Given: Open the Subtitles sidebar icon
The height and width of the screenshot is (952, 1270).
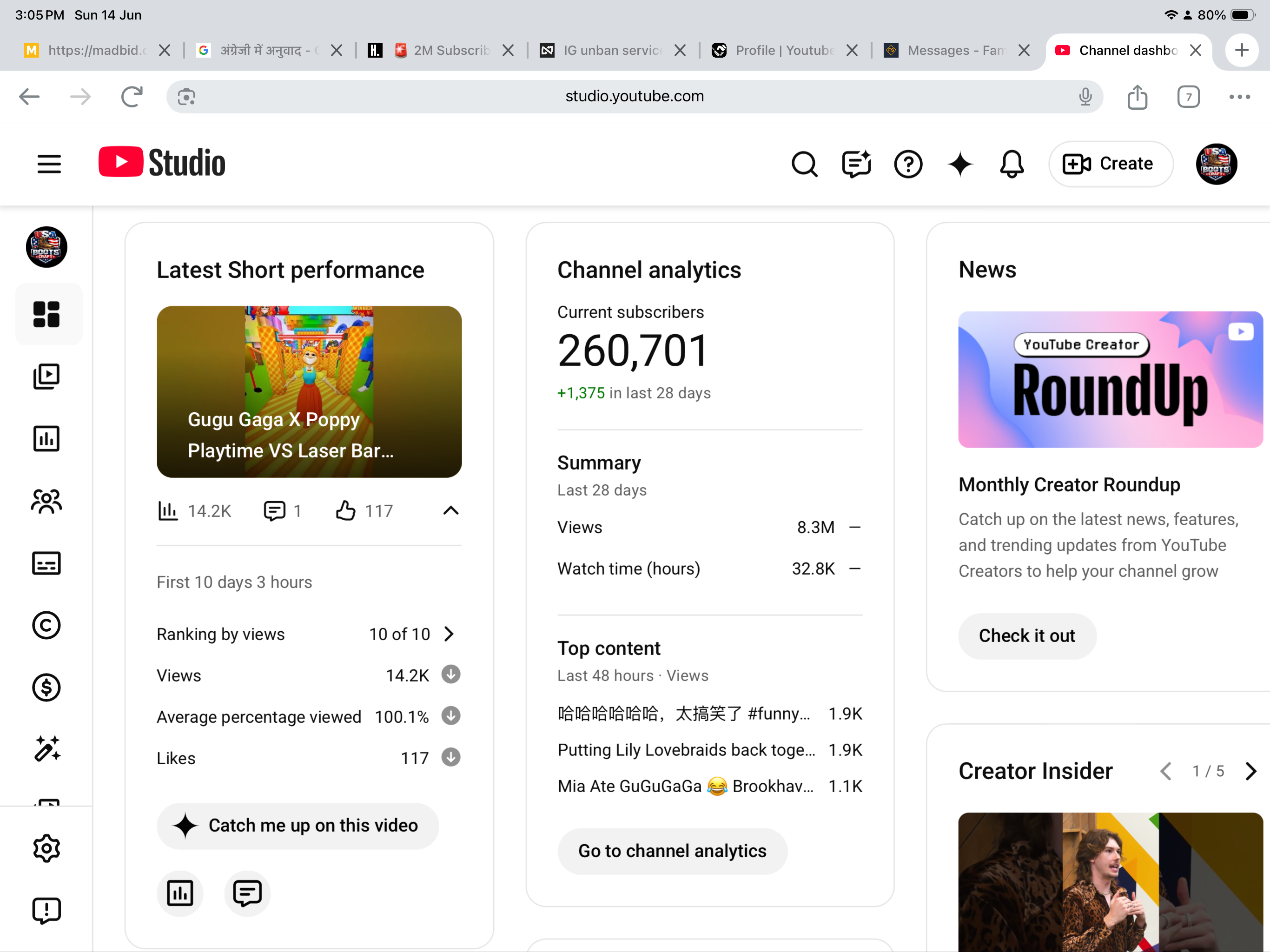Looking at the screenshot, I should [x=46, y=563].
